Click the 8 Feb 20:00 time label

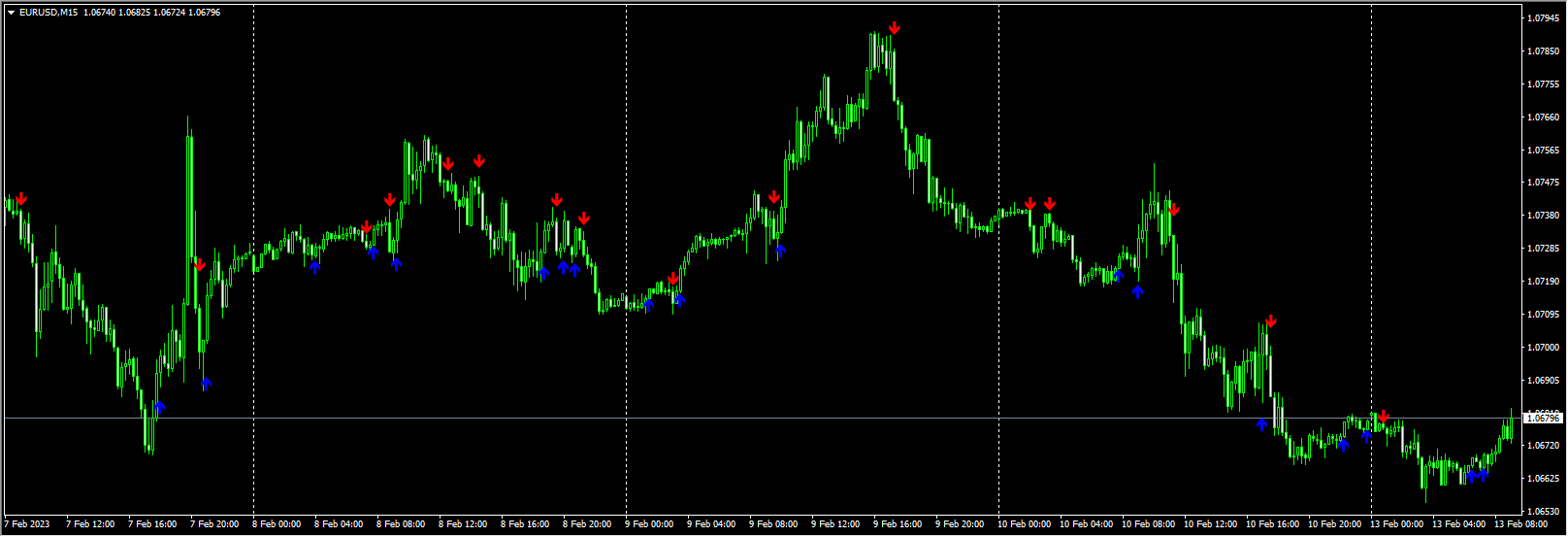click(x=587, y=524)
